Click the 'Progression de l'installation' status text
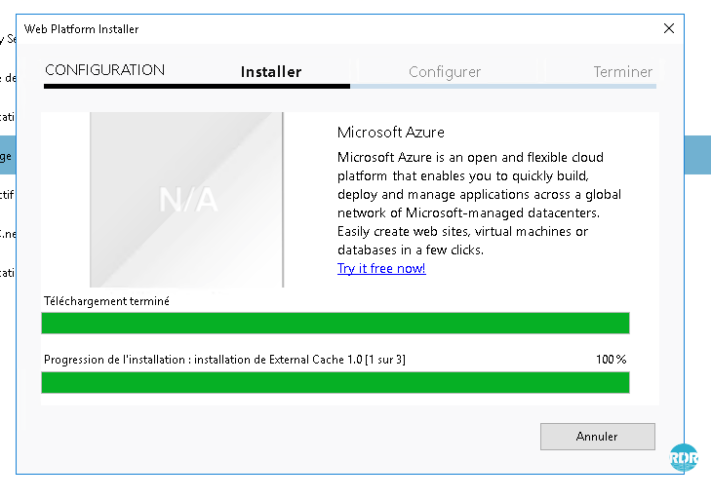Screen dimensions: 711x500 click(225, 359)
